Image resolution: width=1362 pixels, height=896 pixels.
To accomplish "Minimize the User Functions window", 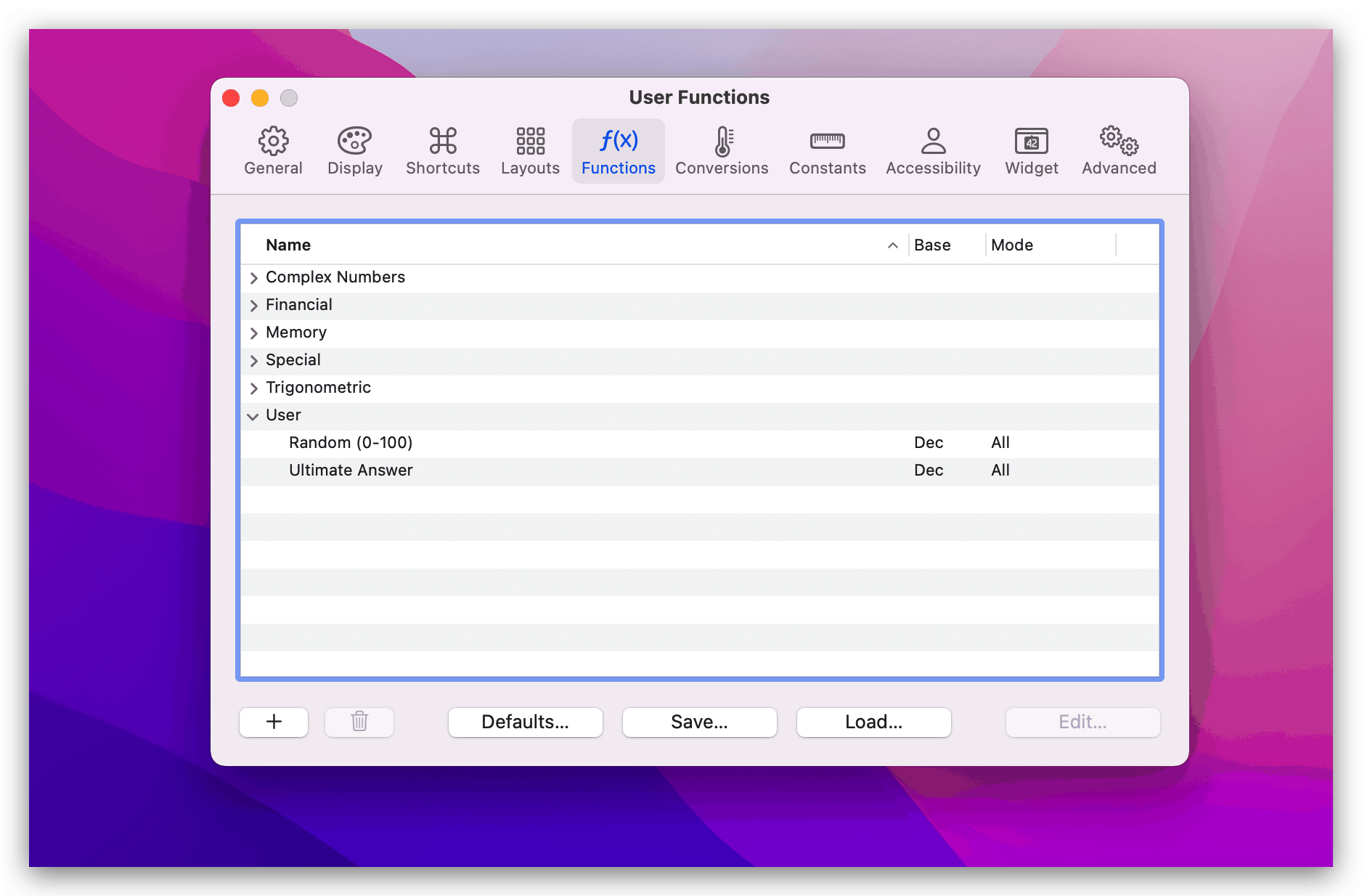I will pos(260,98).
